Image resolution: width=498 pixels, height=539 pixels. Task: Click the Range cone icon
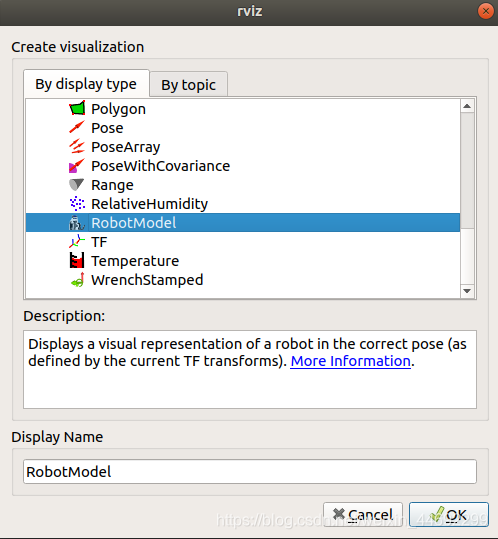[x=76, y=185]
